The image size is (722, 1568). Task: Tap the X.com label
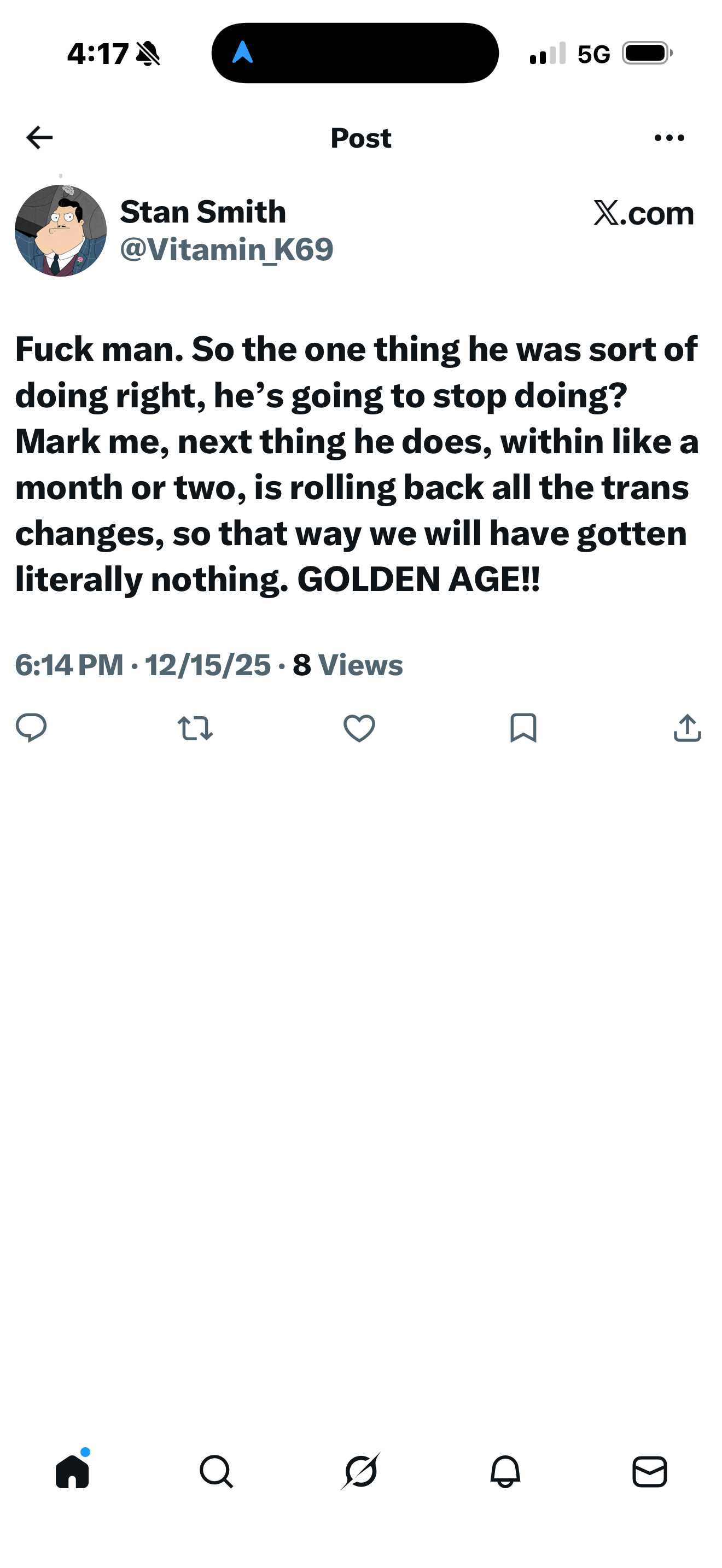click(x=643, y=213)
